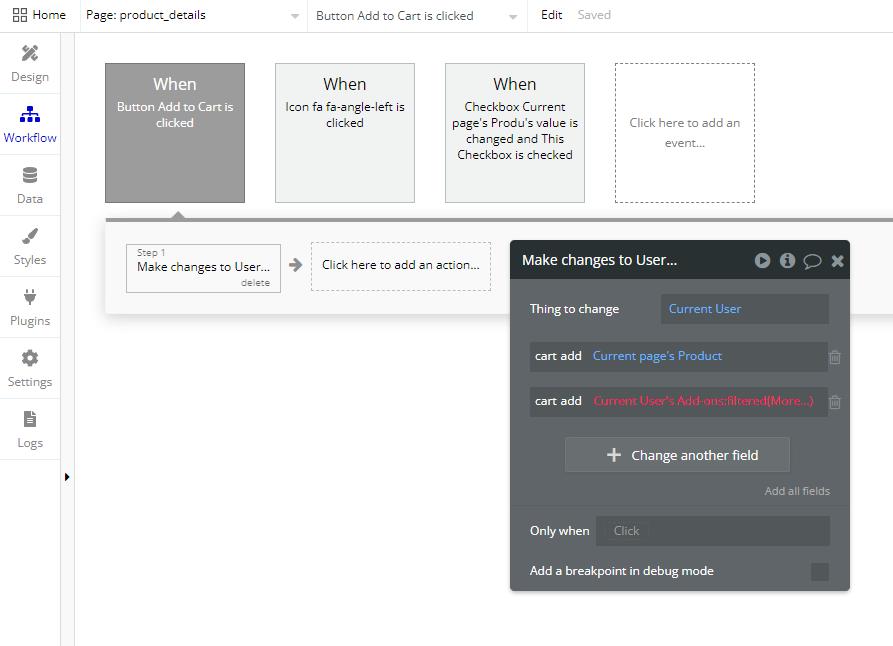This screenshot has width=893, height=646.
Task: Delete the Current page's Product cart field
Action: 835,357
